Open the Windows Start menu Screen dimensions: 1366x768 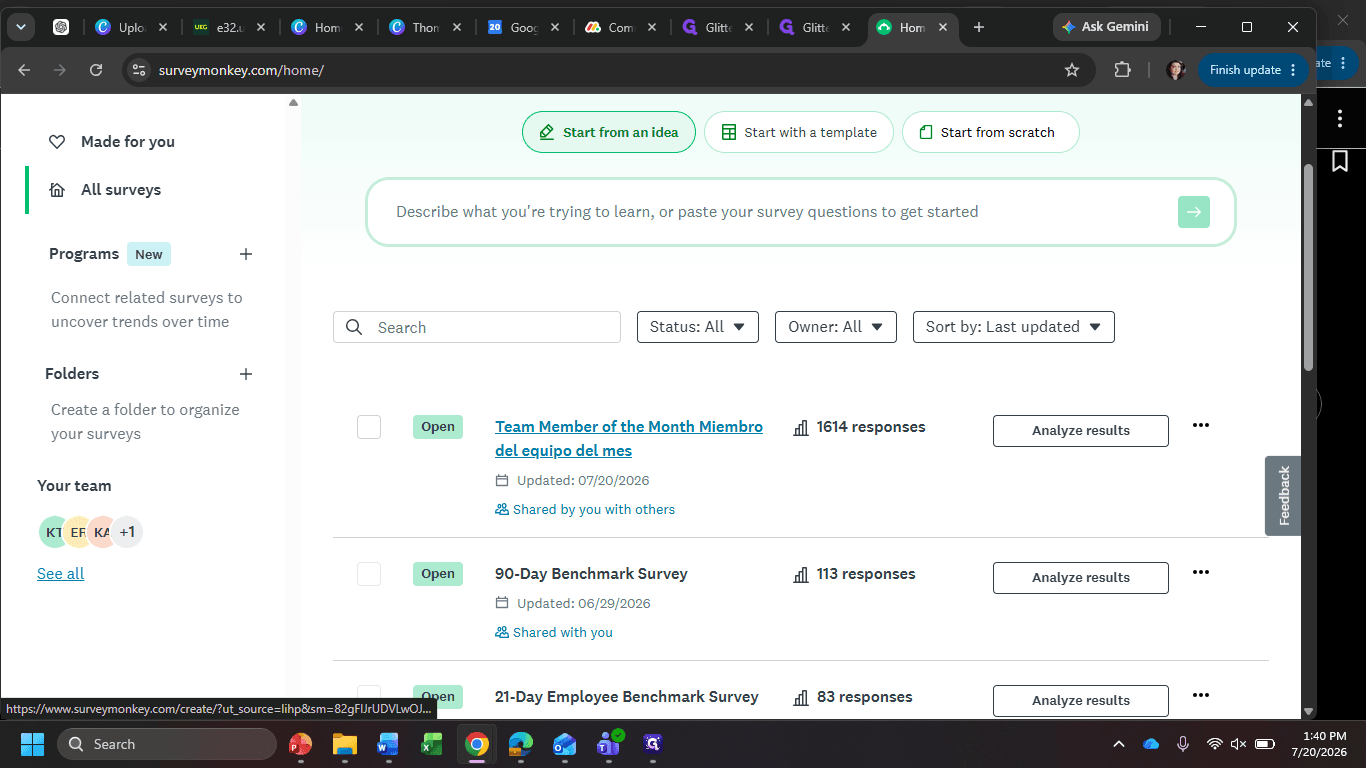(32, 744)
